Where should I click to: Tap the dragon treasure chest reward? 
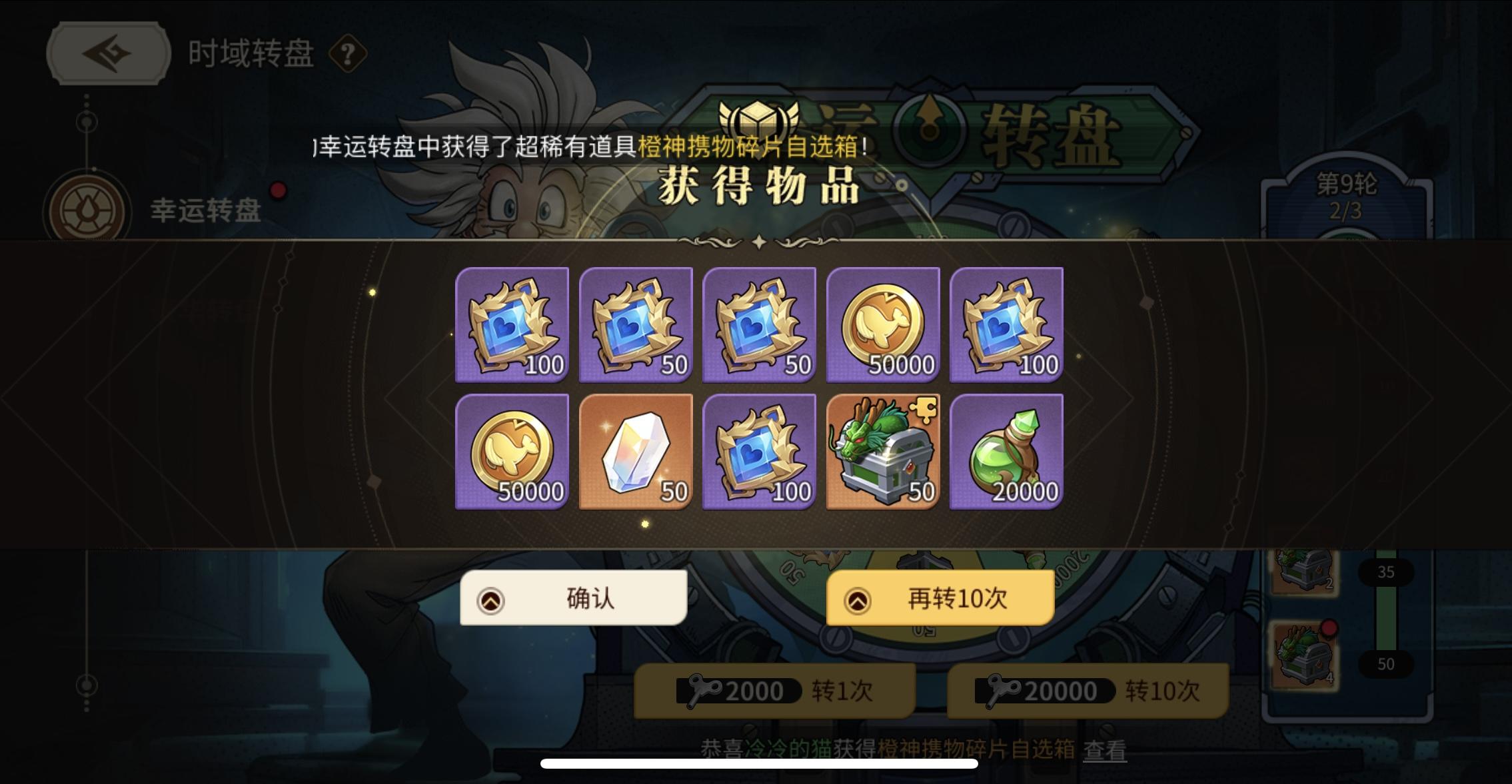tap(883, 452)
